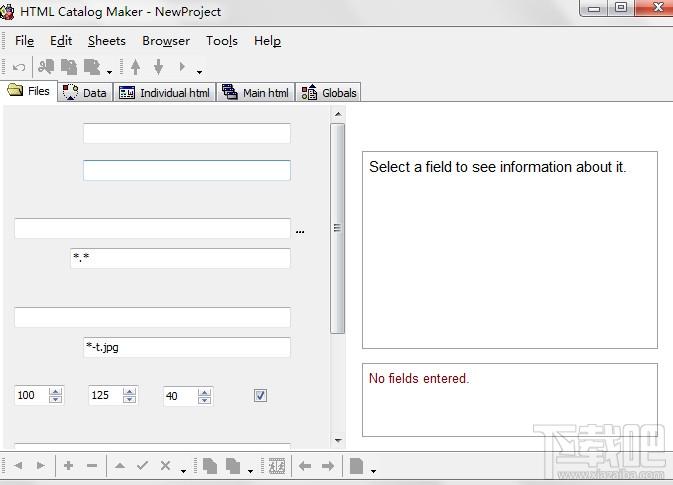Click the field containing *-t.jpg

[187, 347]
